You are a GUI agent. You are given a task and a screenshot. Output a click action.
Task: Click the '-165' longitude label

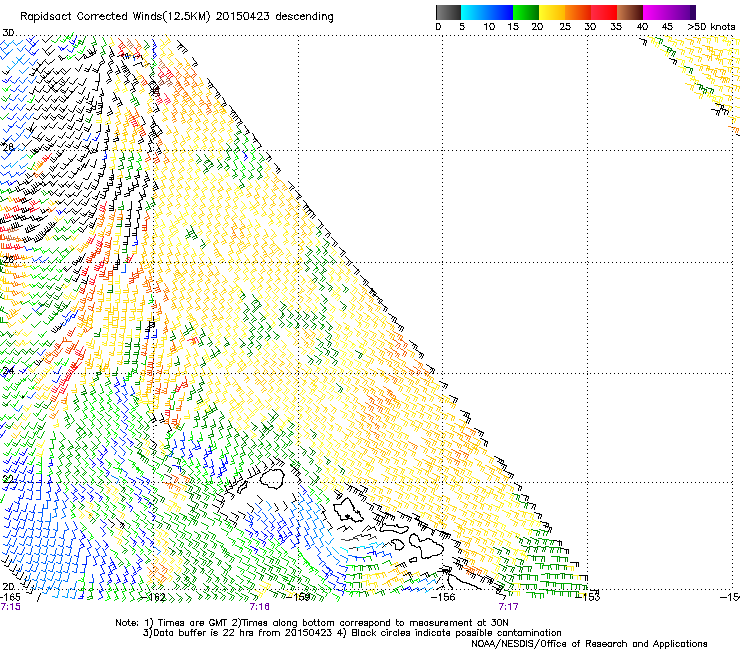pyautogui.click(x=10, y=597)
